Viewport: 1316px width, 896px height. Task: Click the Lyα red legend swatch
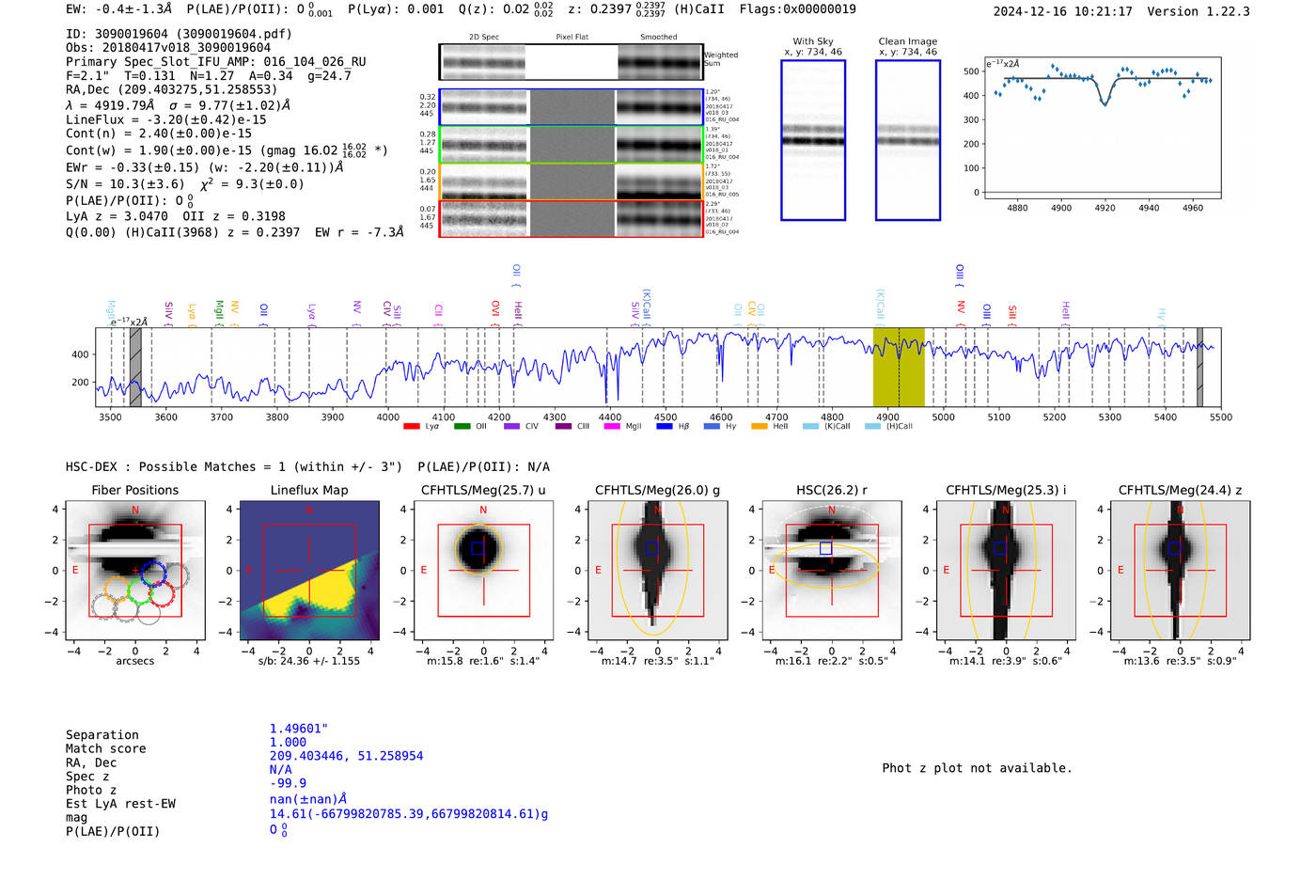coord(411,426)
